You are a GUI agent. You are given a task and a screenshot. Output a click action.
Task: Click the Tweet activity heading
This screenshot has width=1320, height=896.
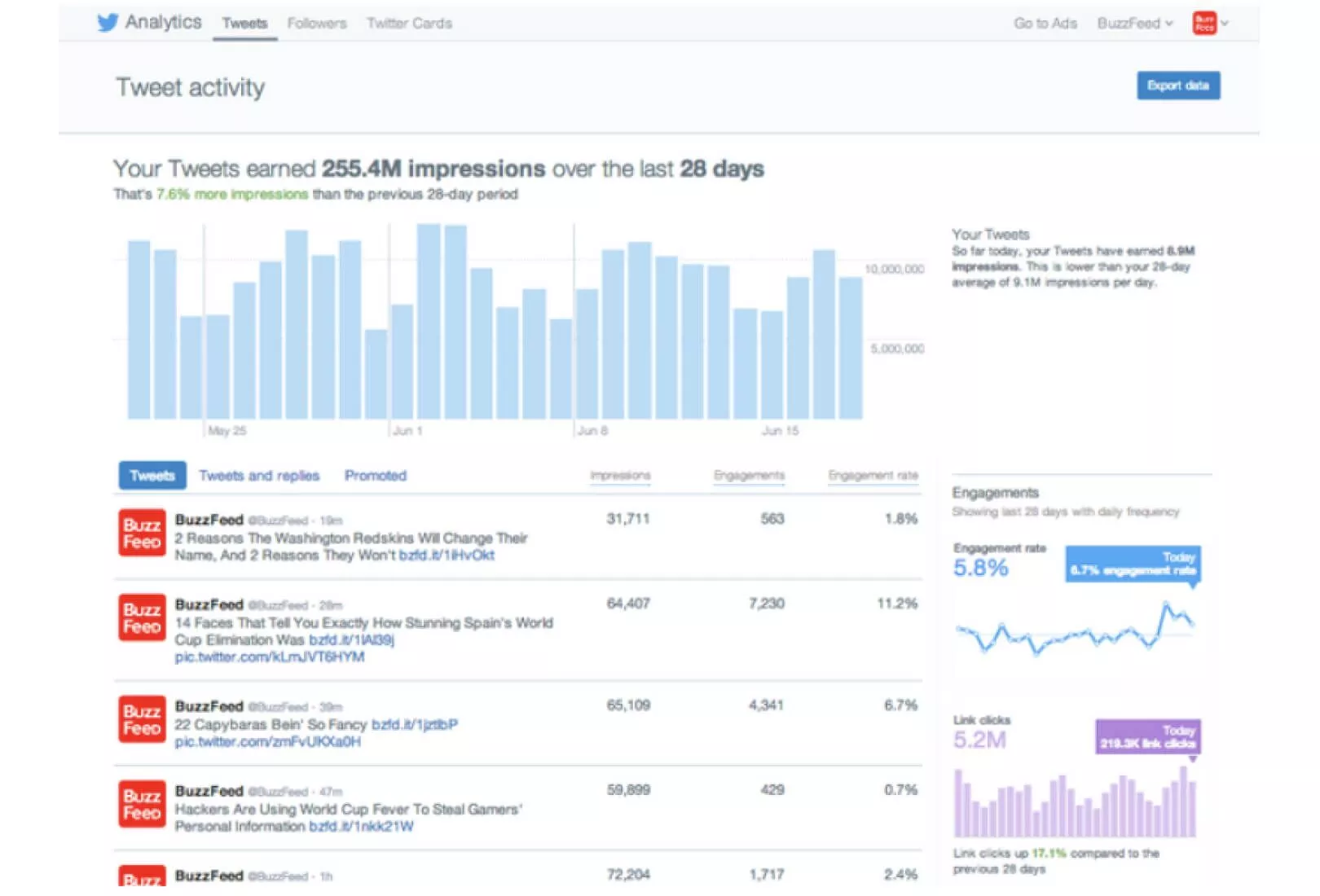(x=190, y=87)
